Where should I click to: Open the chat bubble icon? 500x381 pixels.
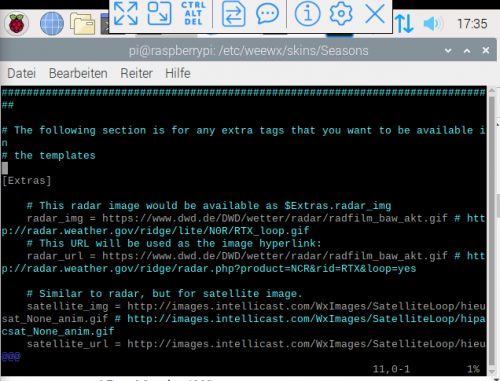[x=267, y=14]
